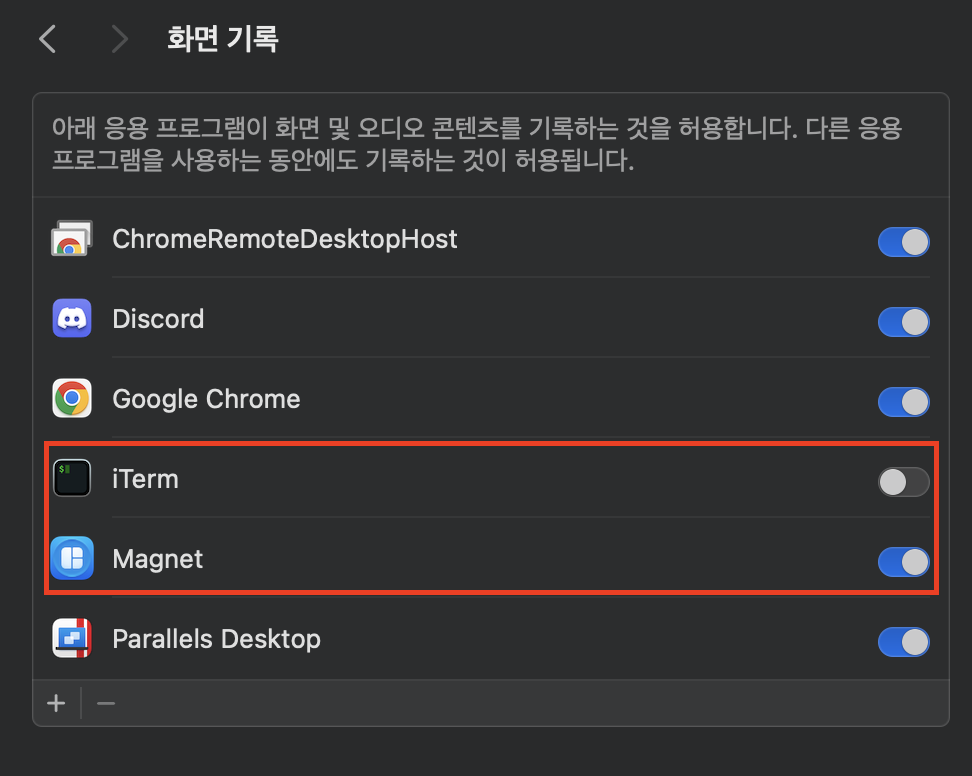Click the Discord app icon

click(x=72, y=320)
